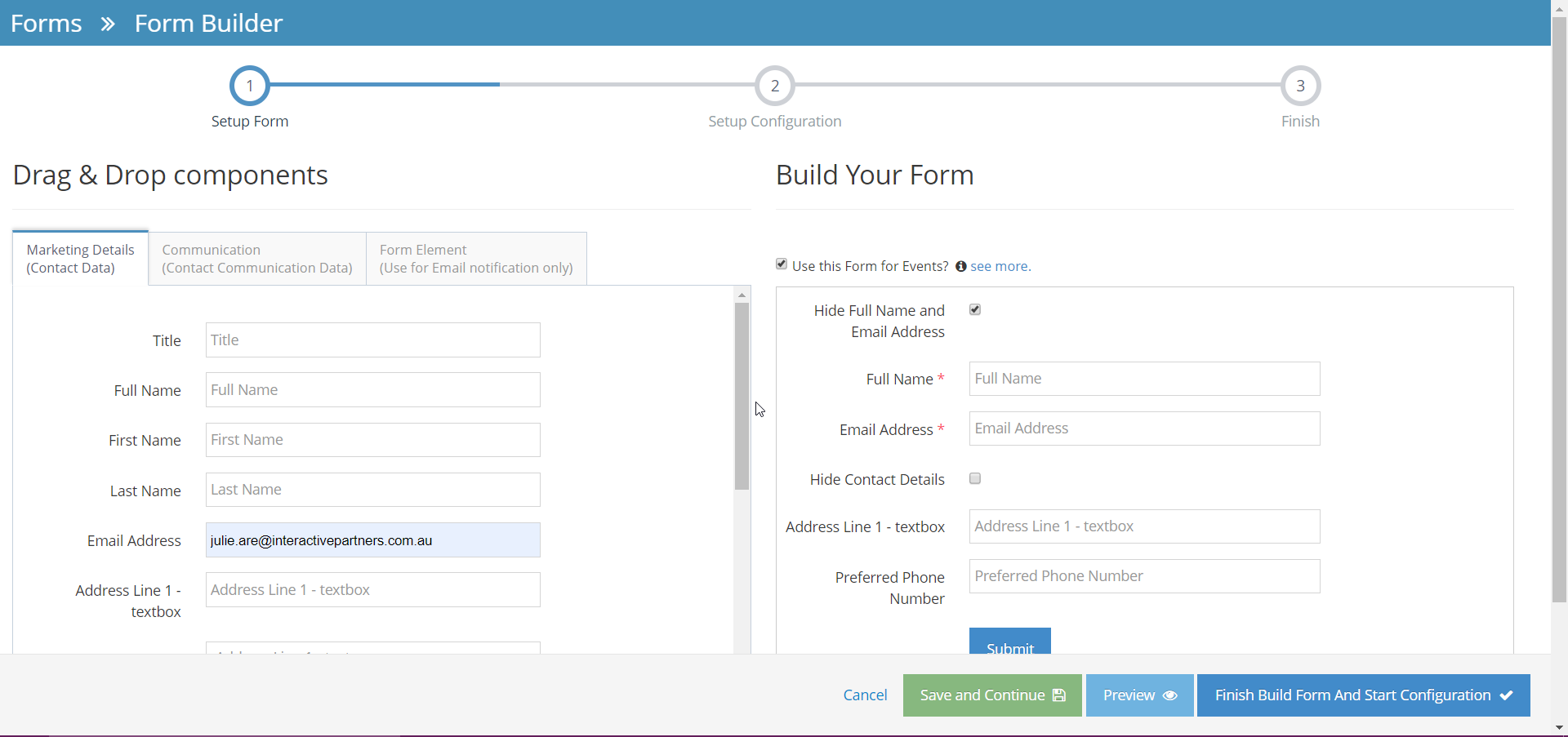The height and width of the screenshot is (737, 1568).
Task: Click the down arrow of the page scrollbar
Action: pyautogui.click(x=1561, y=727)
